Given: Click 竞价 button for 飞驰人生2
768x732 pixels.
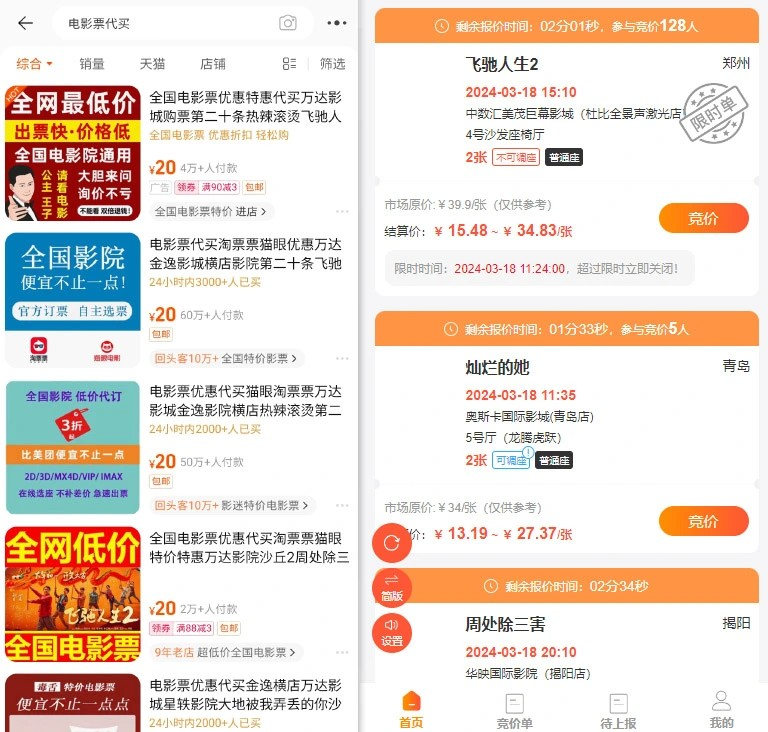Looking at the screenshot, I should point(703,218).
